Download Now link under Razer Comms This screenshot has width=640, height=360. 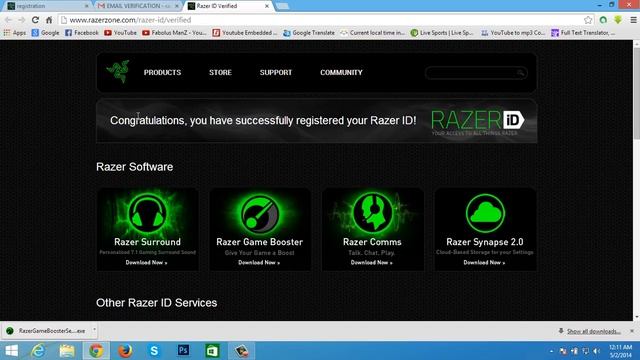click(371, 262)
